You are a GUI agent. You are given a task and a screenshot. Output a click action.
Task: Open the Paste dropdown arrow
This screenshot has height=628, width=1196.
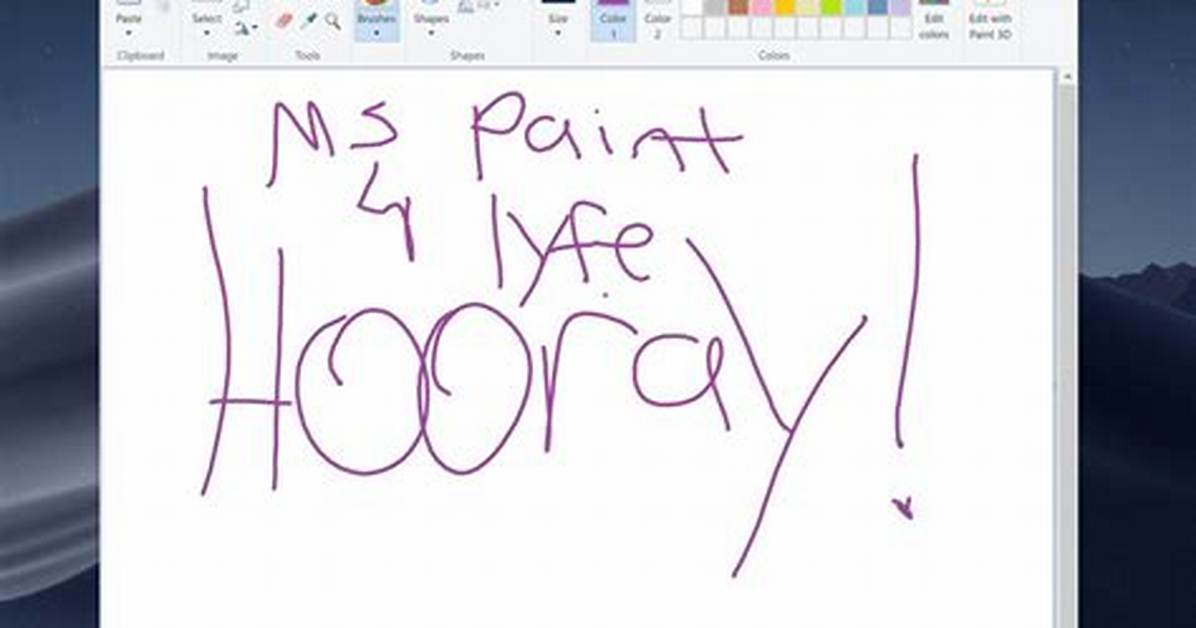click(129, 33)
